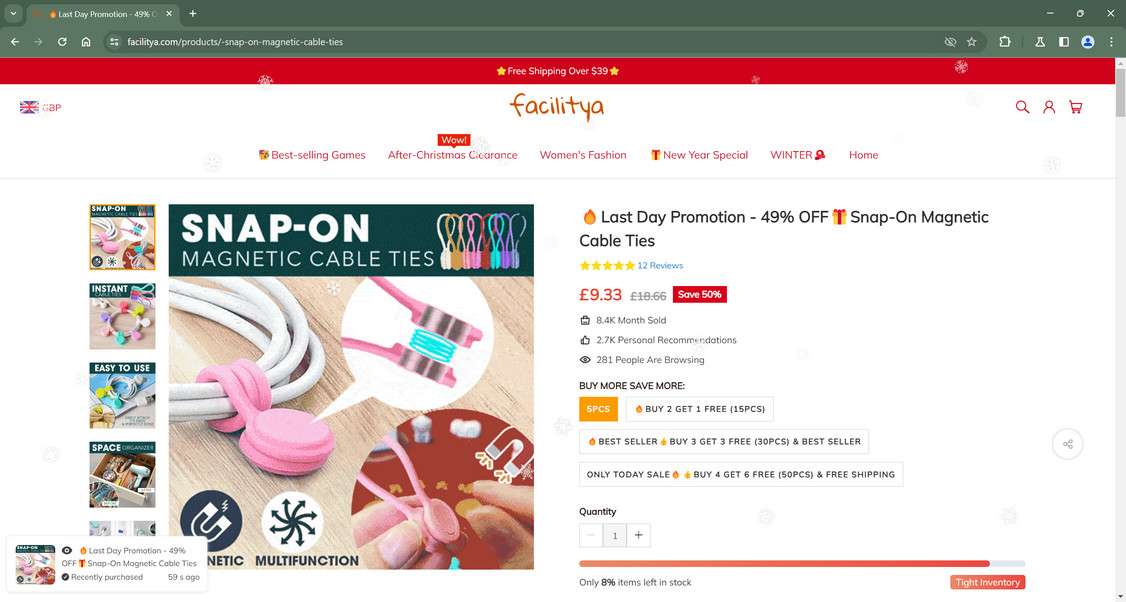Select the Buy 2 Get 1 Free (15PCS) option
The image size is (1126, 602).
(699, 409)
